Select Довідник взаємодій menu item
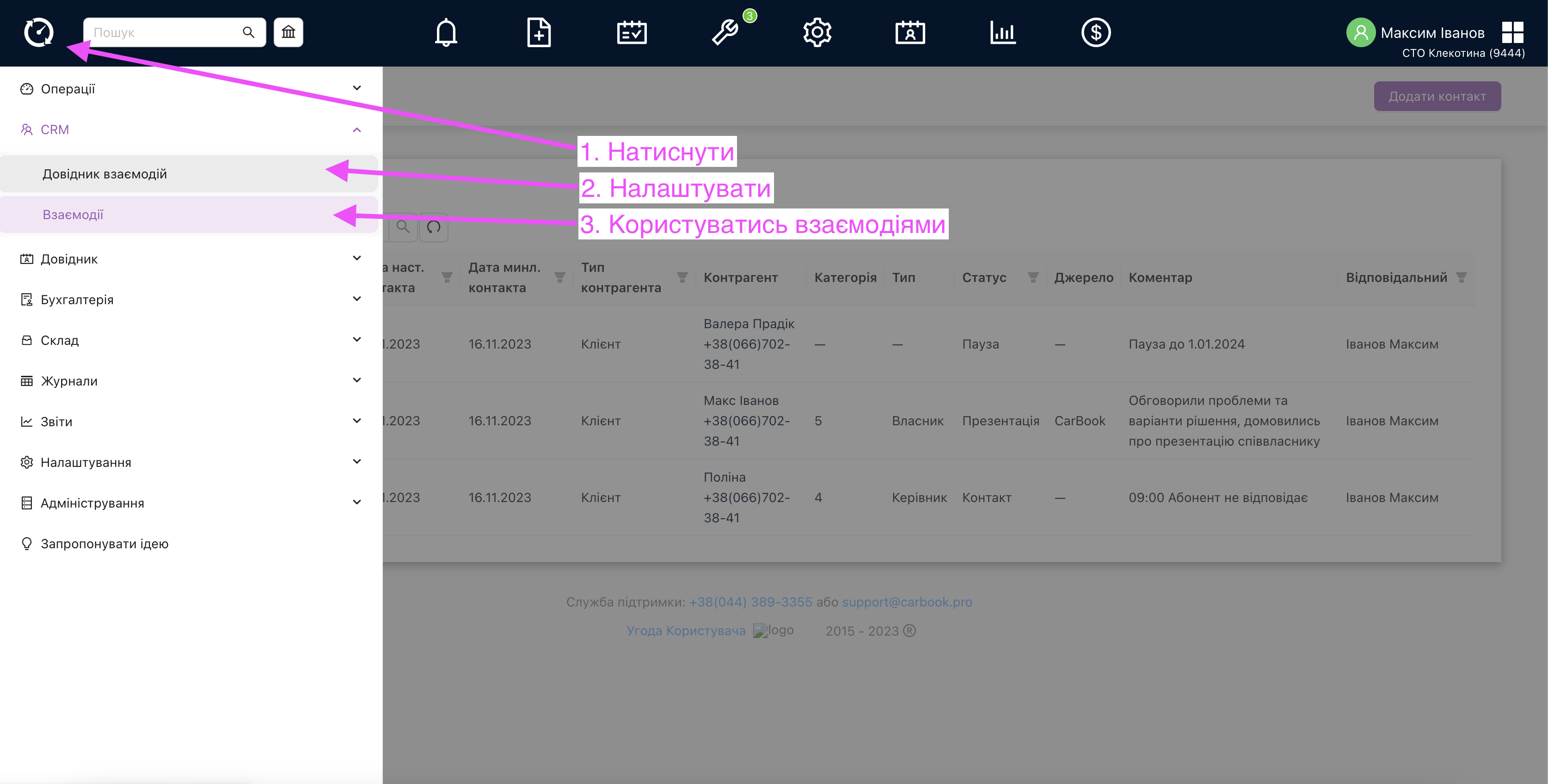This screenshot has height=784, width=1548. (104, 174)
